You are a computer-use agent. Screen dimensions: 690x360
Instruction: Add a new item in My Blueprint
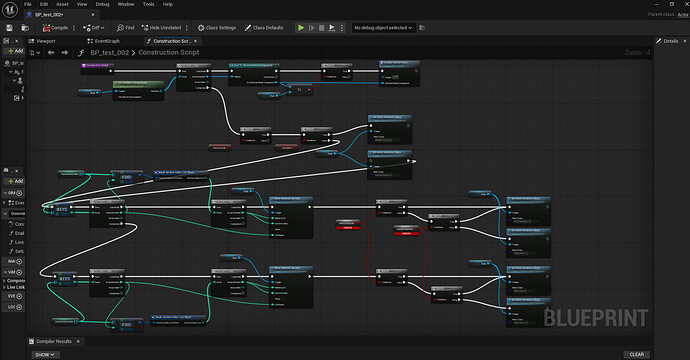click(15, 181)
